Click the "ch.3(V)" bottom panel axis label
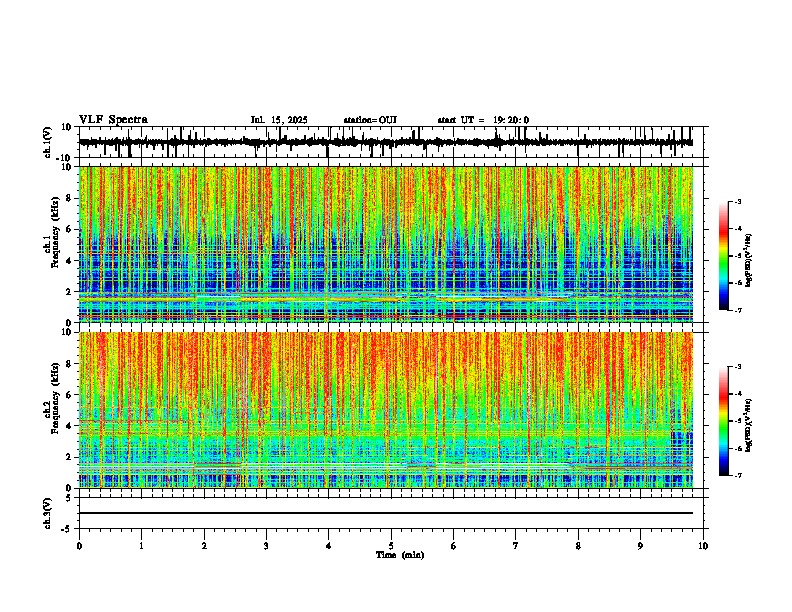The image size is (792, 612). [48, 513]
